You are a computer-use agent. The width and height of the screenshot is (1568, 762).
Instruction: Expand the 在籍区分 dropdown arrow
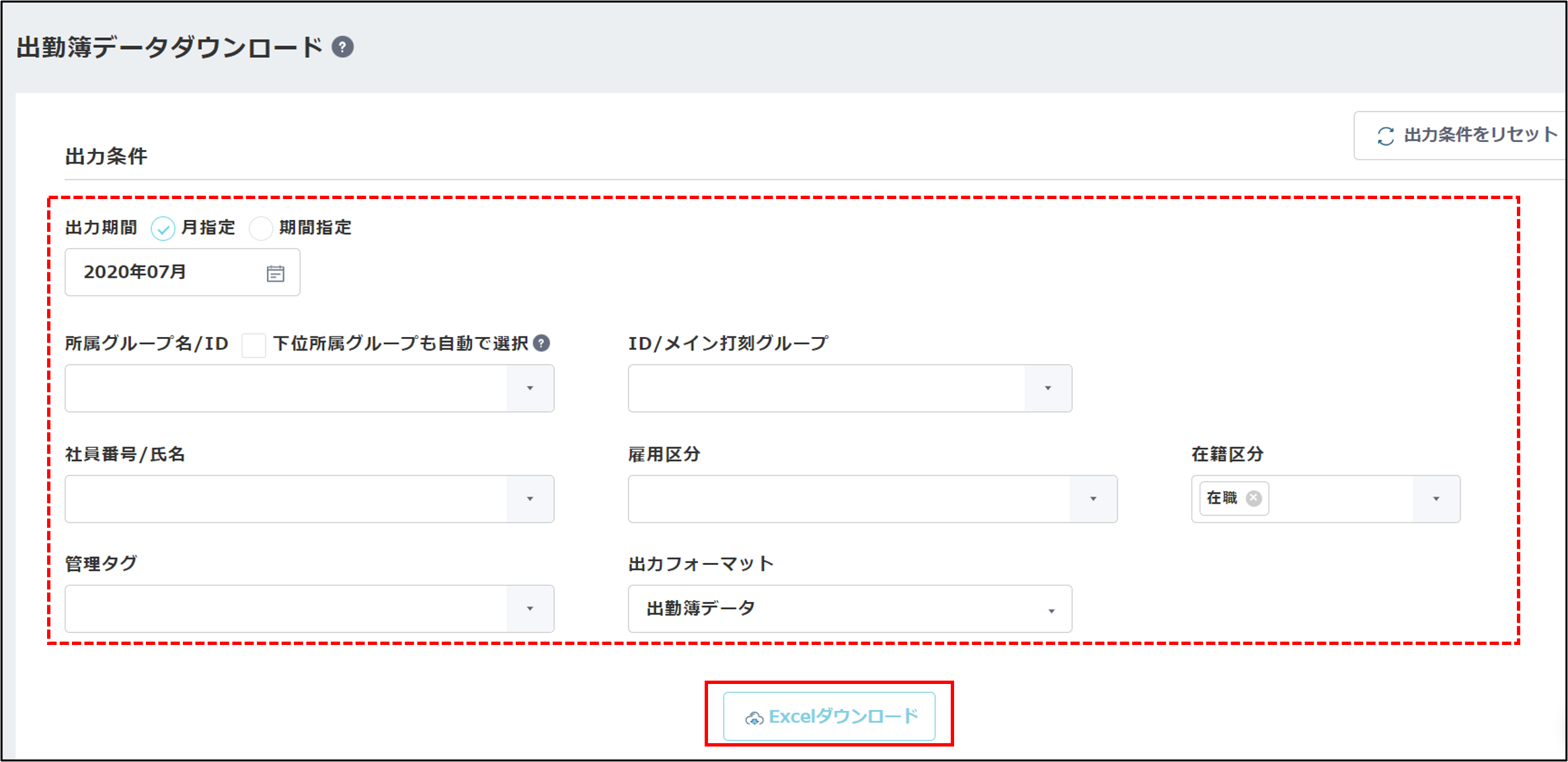(1436, 499)
